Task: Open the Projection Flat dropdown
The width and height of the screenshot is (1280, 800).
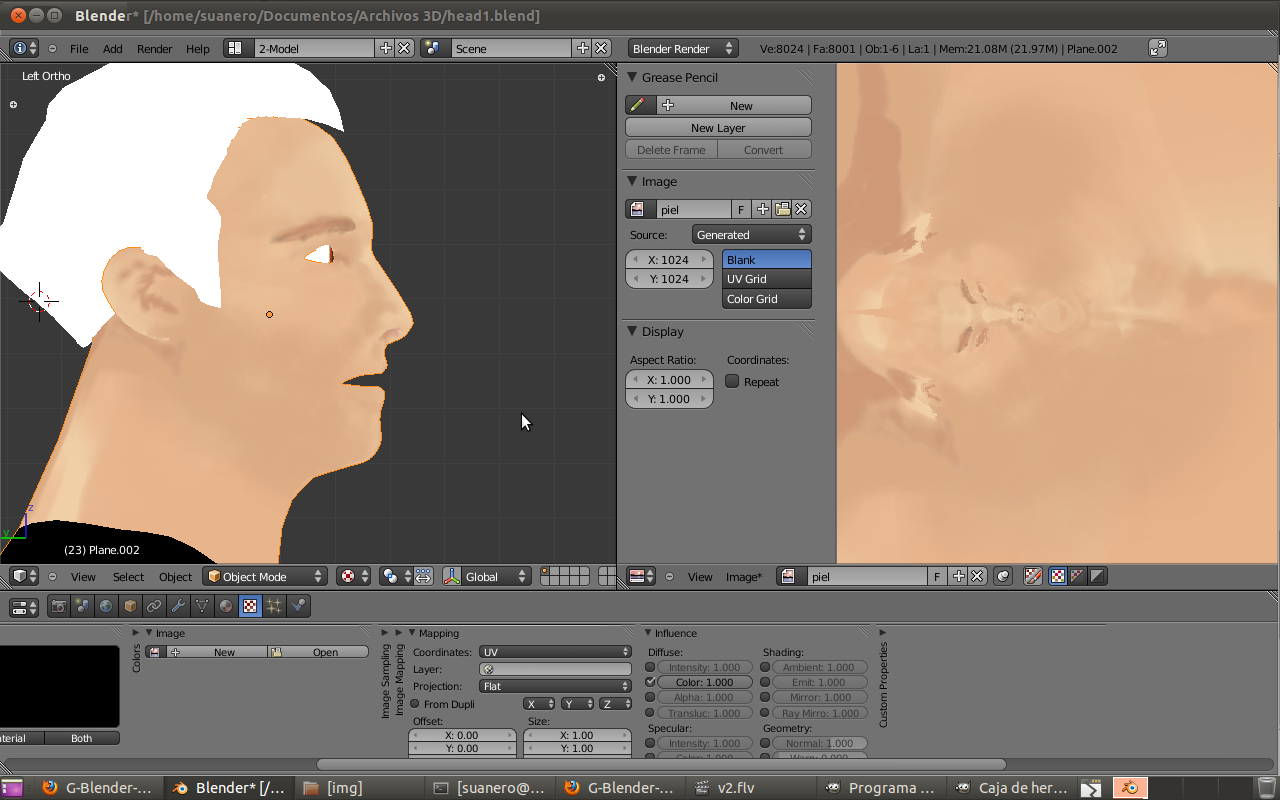Action: click(555, 687)
